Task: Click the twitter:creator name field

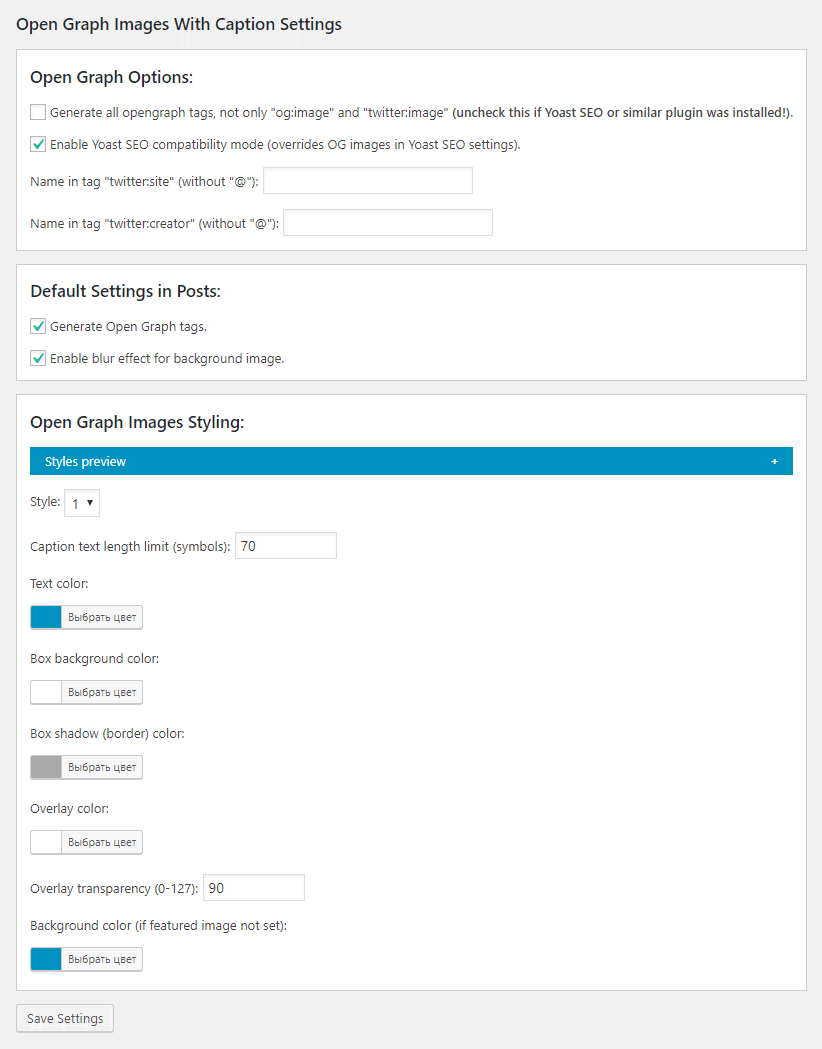Action: coord(388,223)
